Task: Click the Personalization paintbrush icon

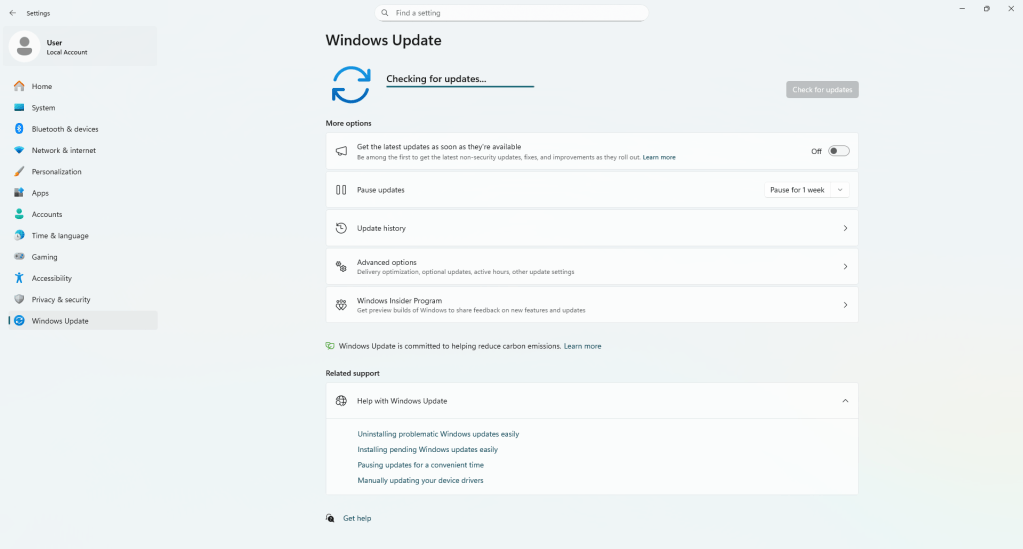Action: [19, 172]
